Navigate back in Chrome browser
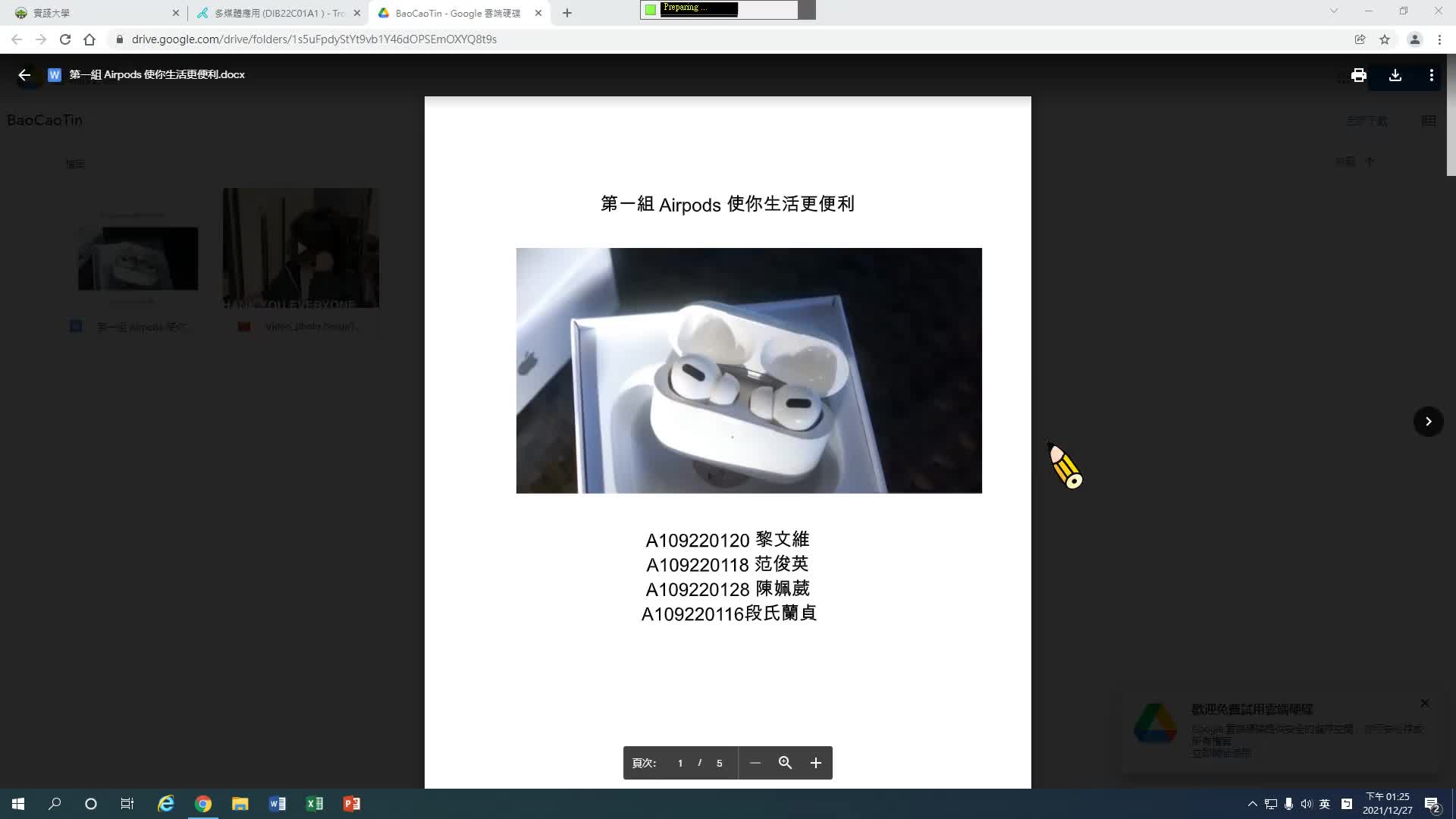The width and height of the screenshot is (1456, 819). tap(17, 39)
